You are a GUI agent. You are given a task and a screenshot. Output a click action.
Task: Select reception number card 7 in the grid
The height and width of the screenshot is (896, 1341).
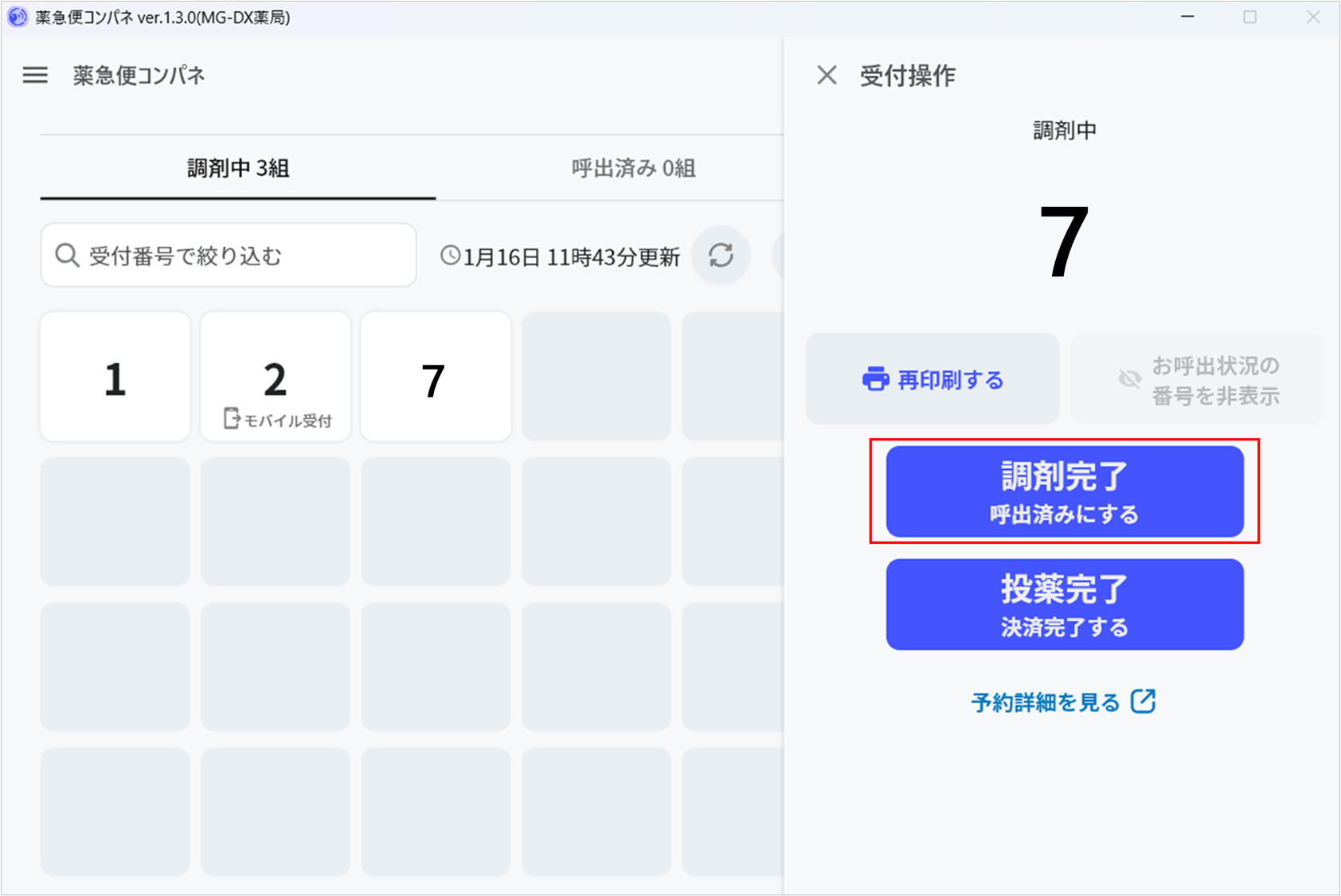(435, 377)
